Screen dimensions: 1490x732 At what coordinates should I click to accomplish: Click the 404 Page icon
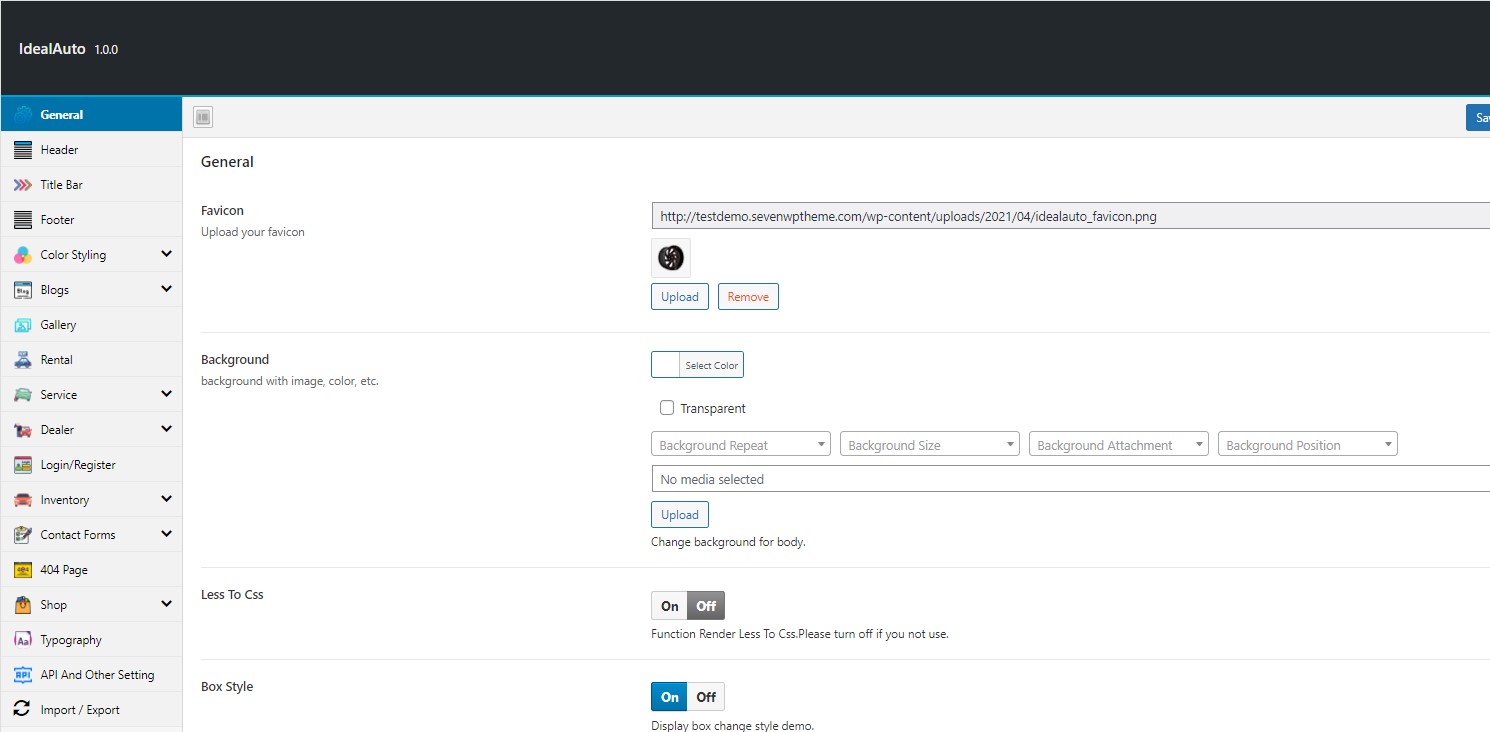(22, 570)
